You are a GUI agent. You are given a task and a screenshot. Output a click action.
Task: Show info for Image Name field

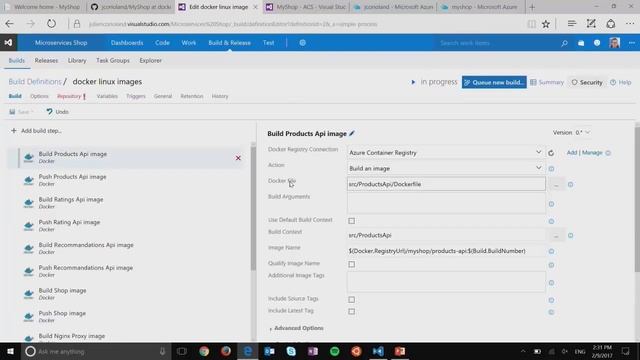pyautogui.click(x=551, y=251)
